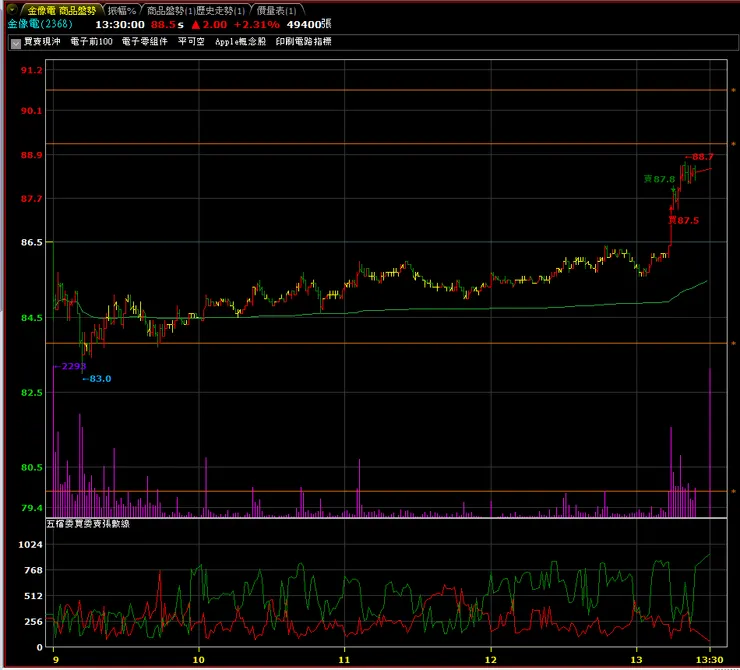Click the 11 hour label on time axis
Screen dimensions: 740x670
click(345, 660)
